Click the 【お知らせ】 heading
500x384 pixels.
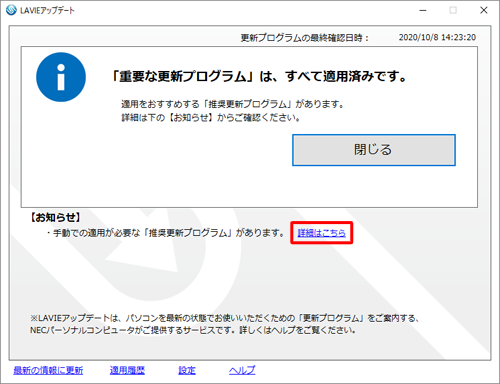click(55, 218)
